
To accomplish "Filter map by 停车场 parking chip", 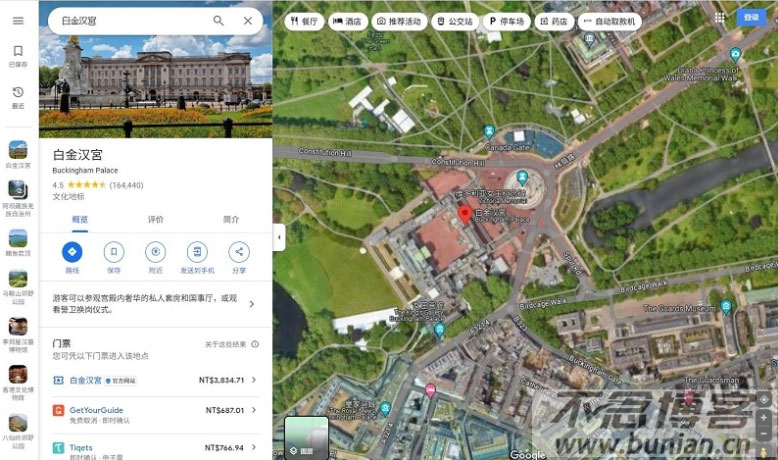I will [x=507, y=21].
